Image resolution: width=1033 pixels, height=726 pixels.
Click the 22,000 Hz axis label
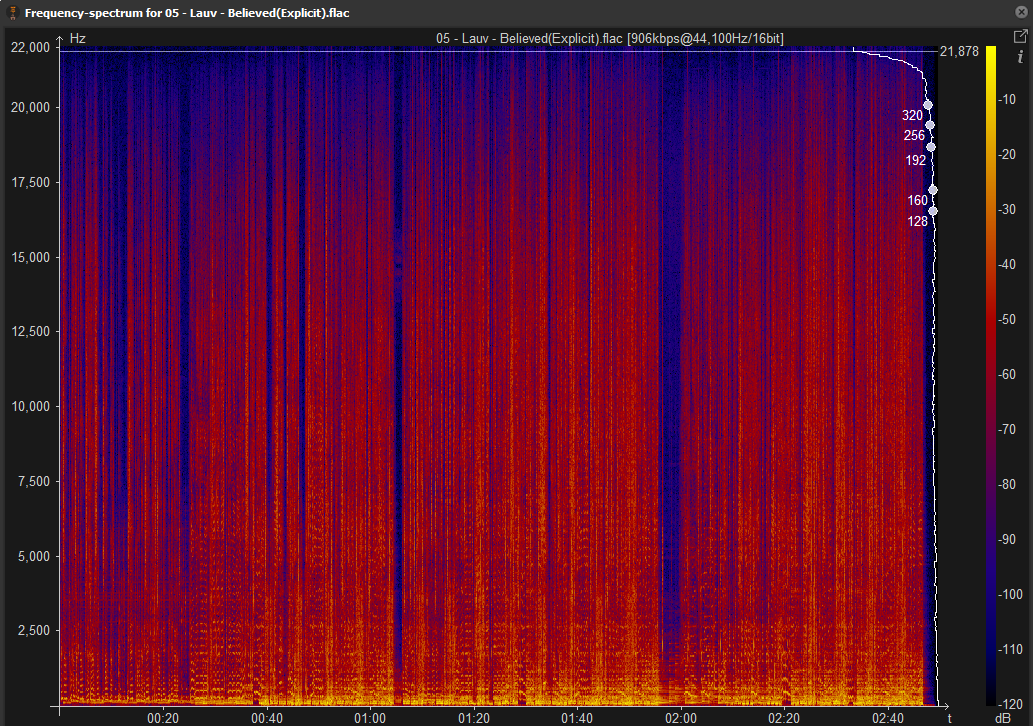point(31,47)
